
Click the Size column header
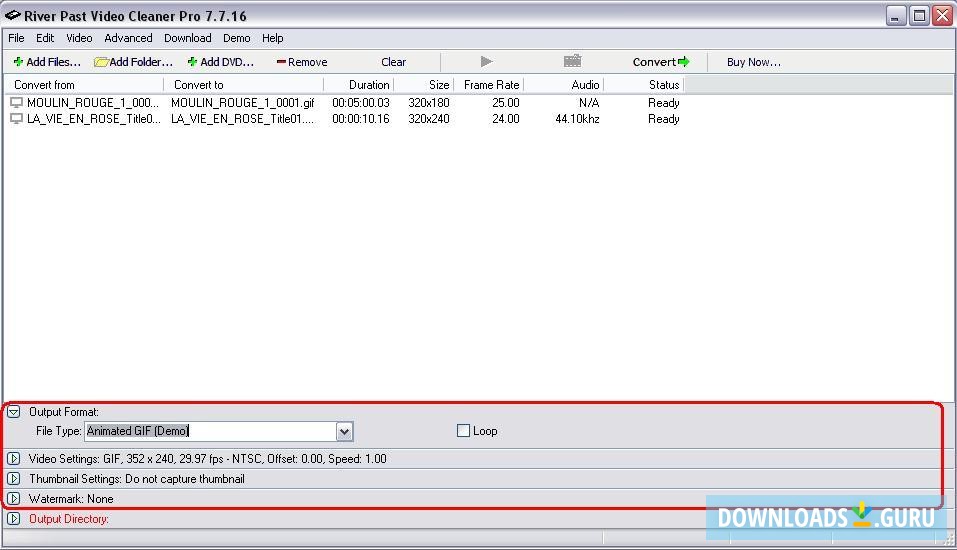pyautogui.click(x=424, y=85)
